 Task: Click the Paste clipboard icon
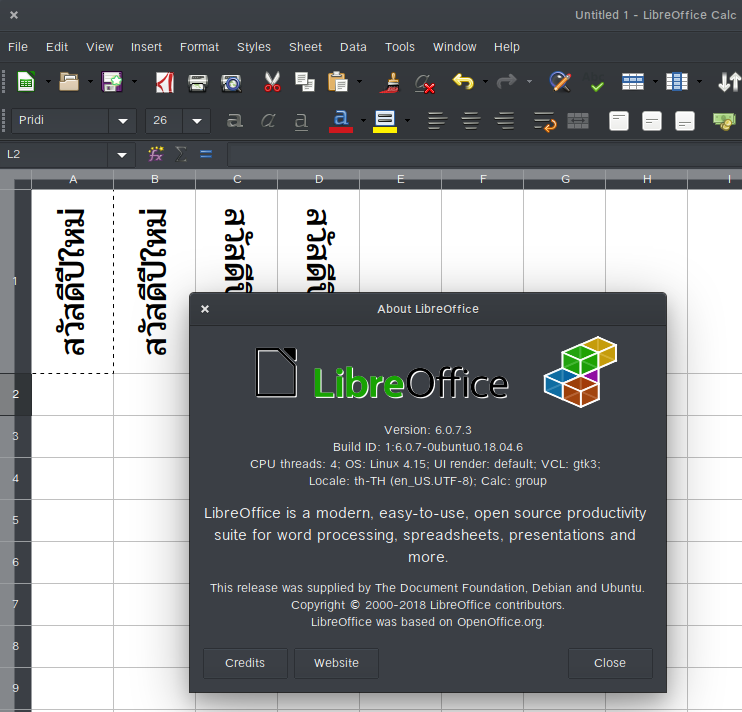tap(338, 82)
